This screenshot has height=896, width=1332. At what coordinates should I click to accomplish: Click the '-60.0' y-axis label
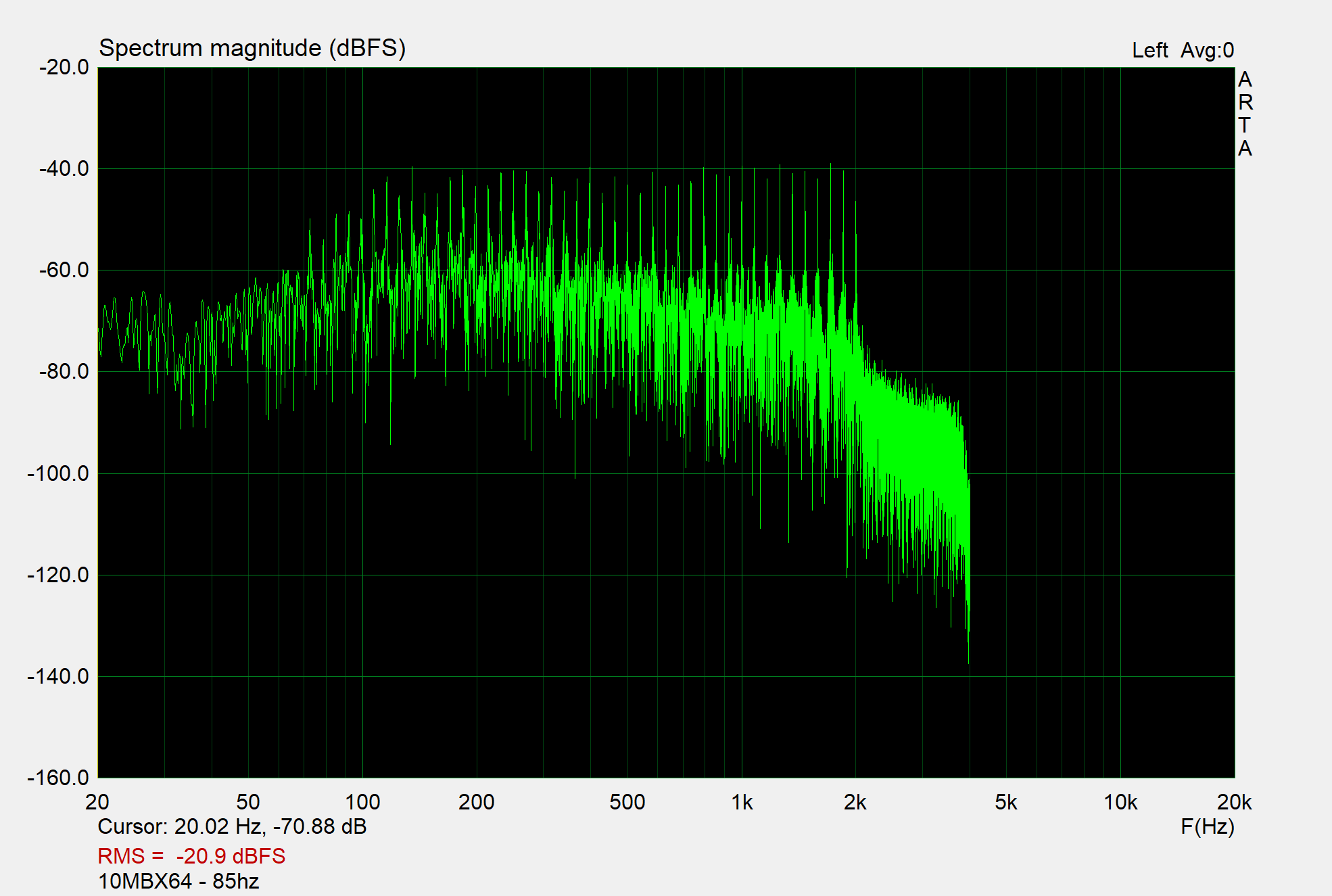[x=64, y=270]
